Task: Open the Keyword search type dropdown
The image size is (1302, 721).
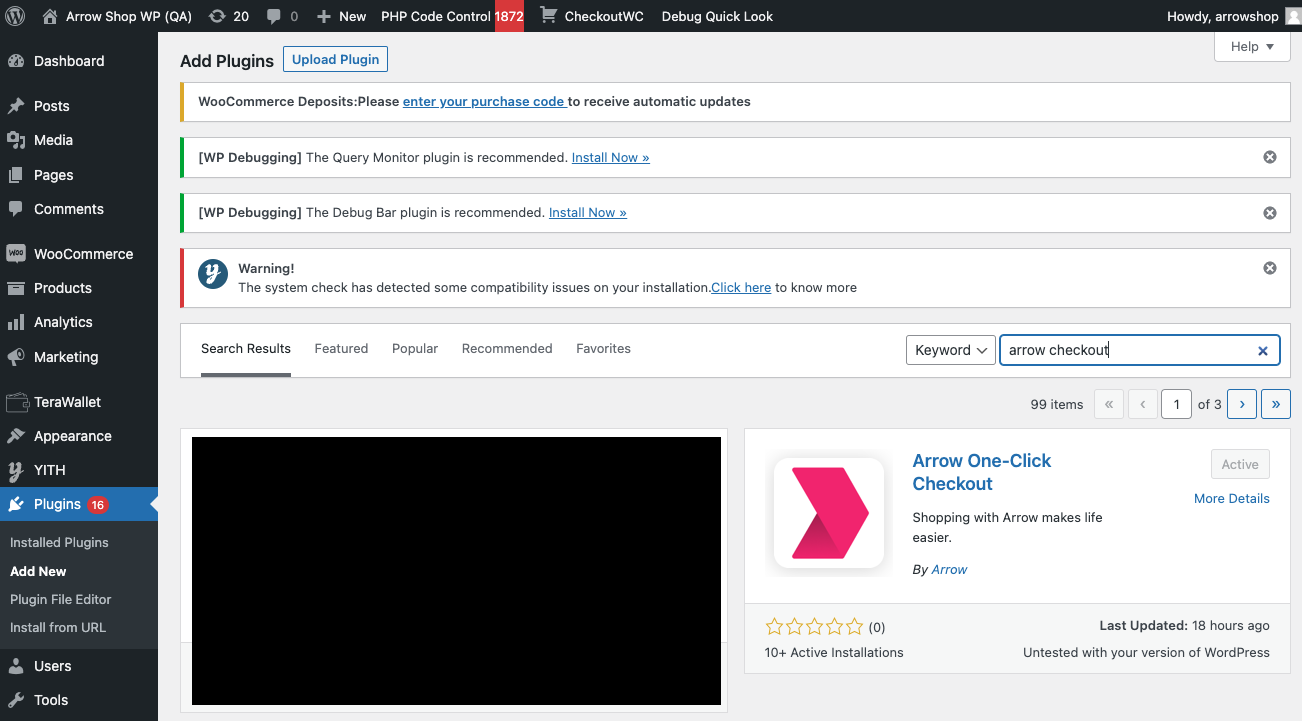Action: click(x=950, y=350)
